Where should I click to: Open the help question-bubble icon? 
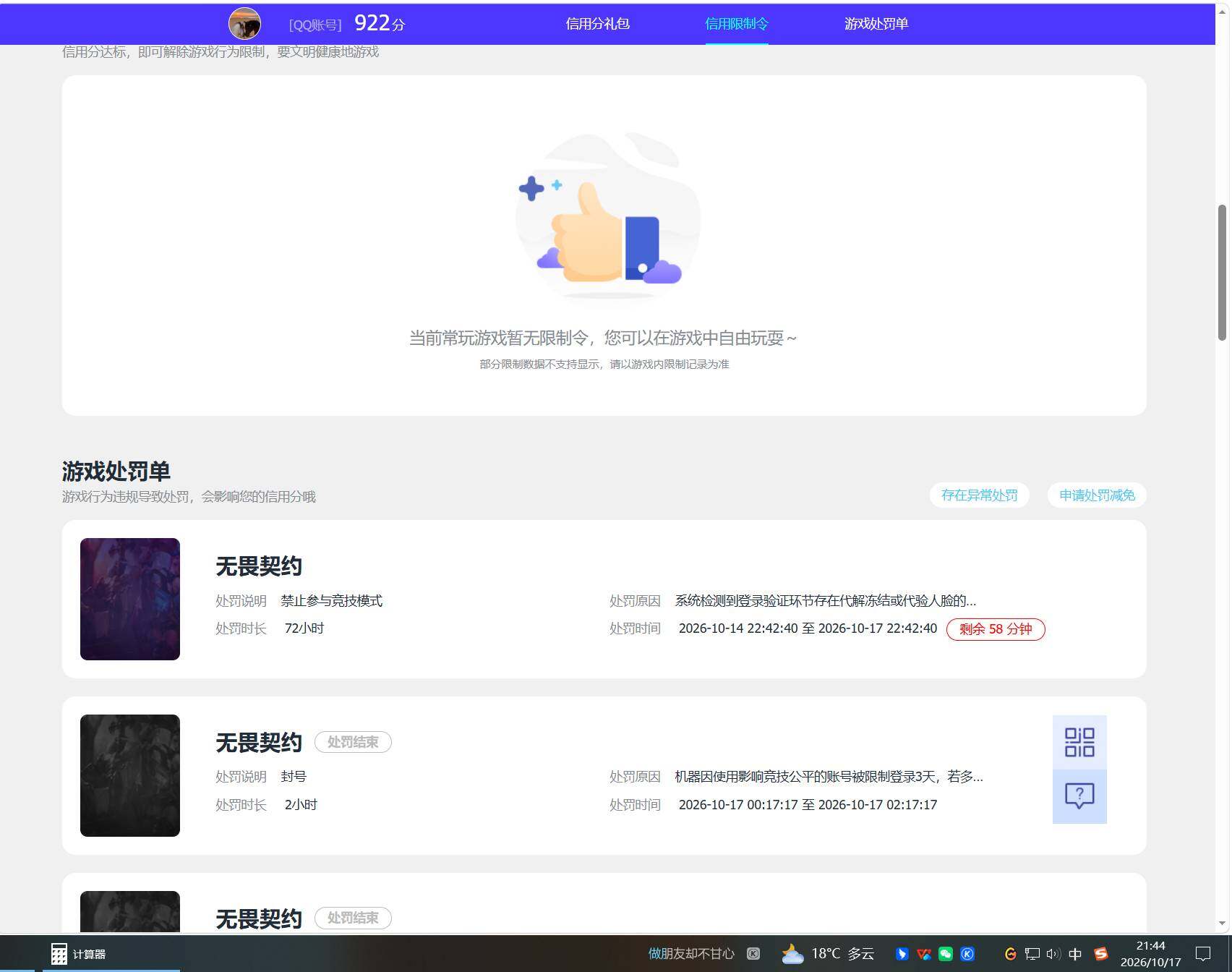pyautogui.click(x=1079, y=796)
